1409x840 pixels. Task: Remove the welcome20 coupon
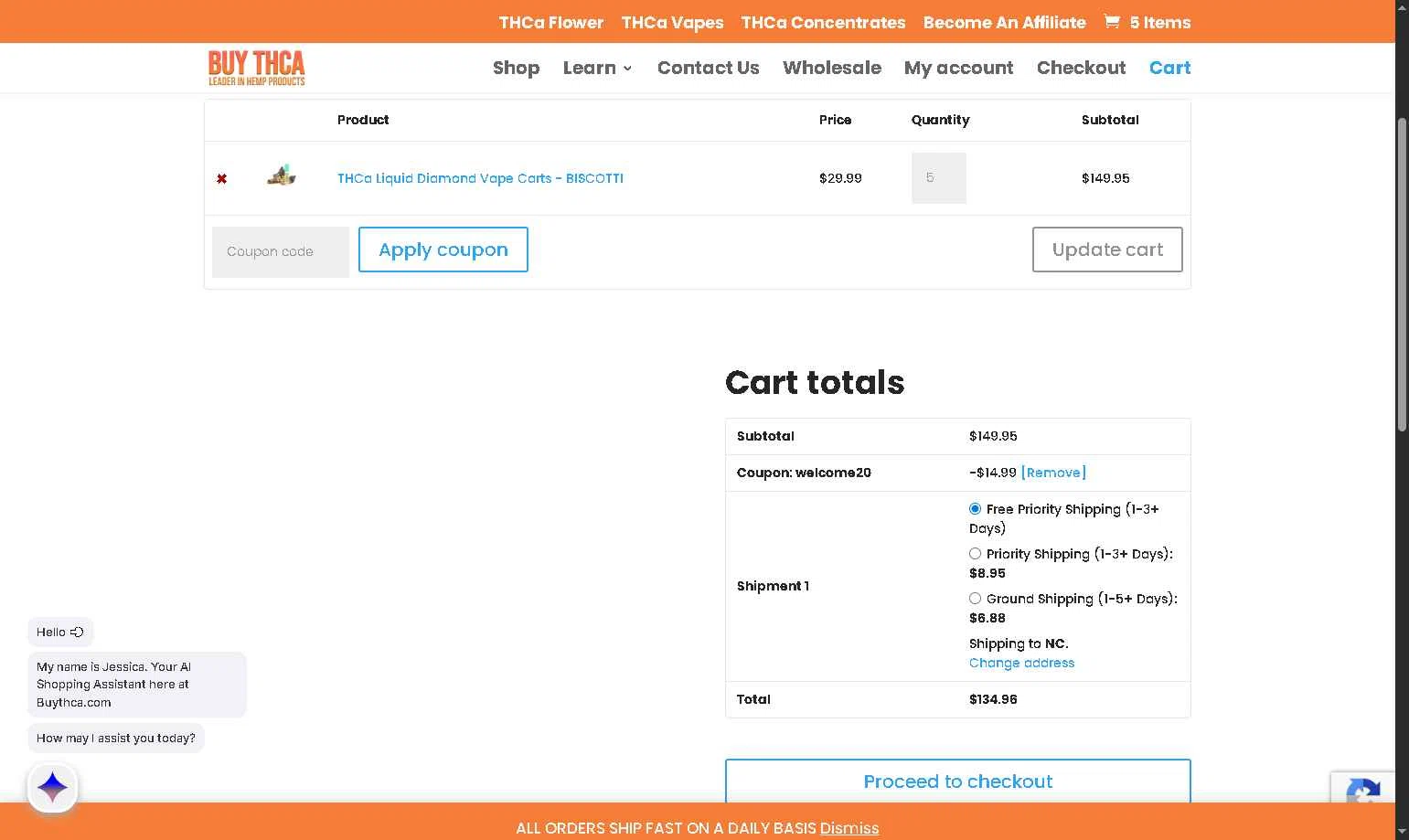[x=1053, y=473]
